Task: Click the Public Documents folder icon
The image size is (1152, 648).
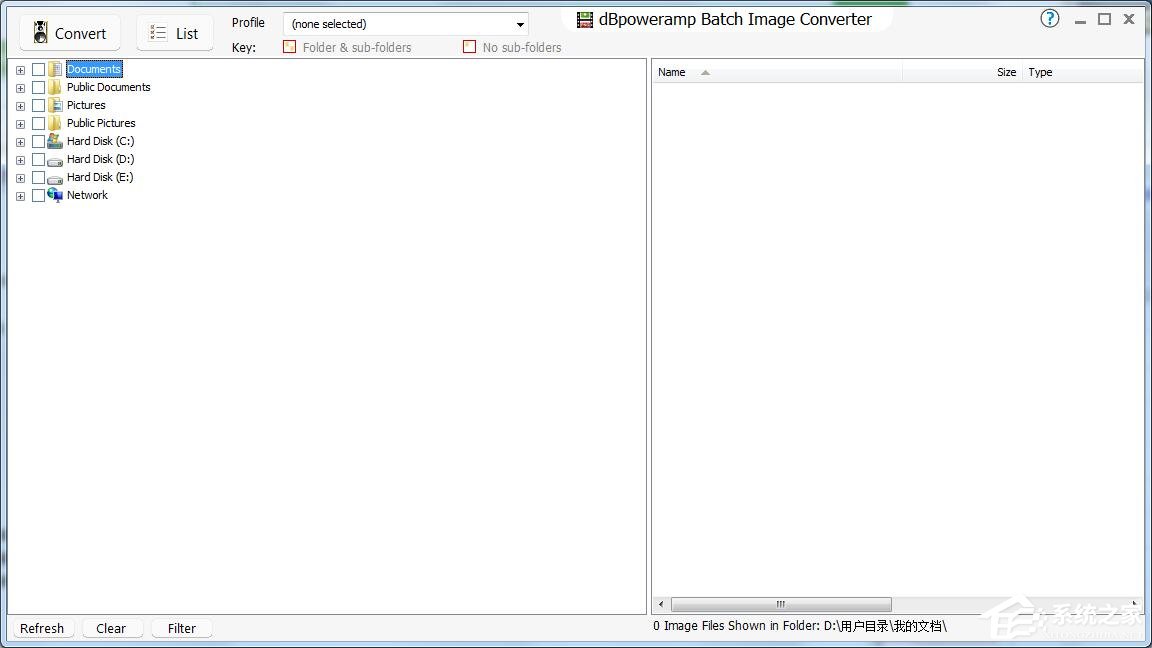Action: coord(55,87)
